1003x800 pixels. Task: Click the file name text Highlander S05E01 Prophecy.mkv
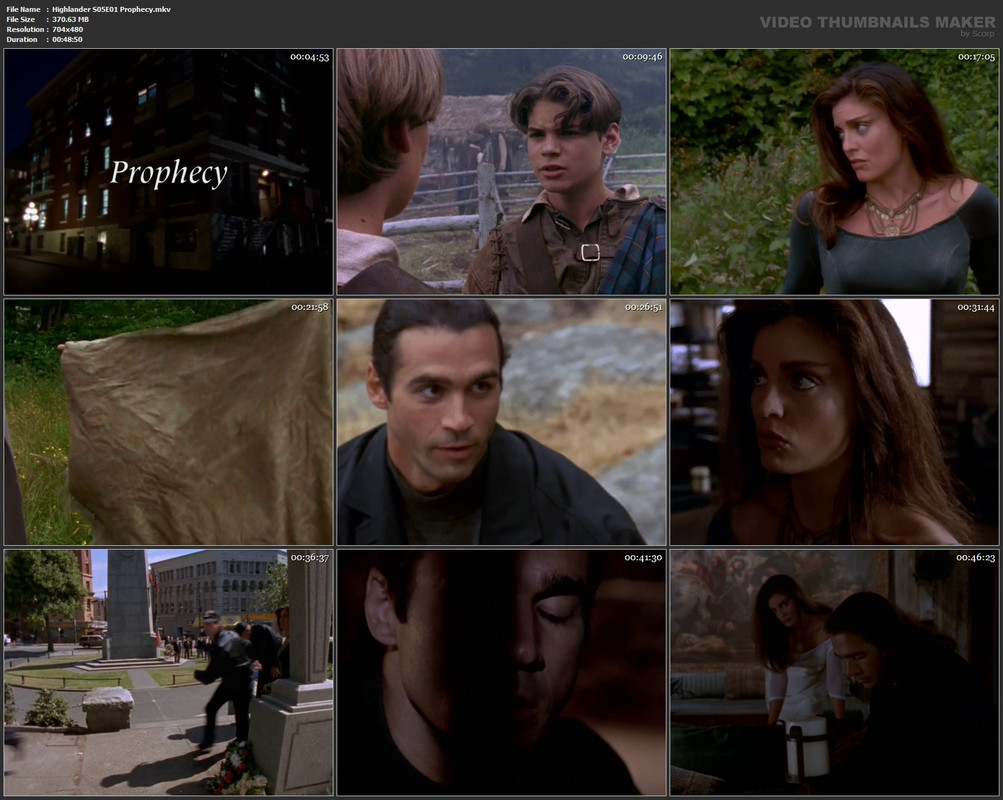tap(111, 10)
